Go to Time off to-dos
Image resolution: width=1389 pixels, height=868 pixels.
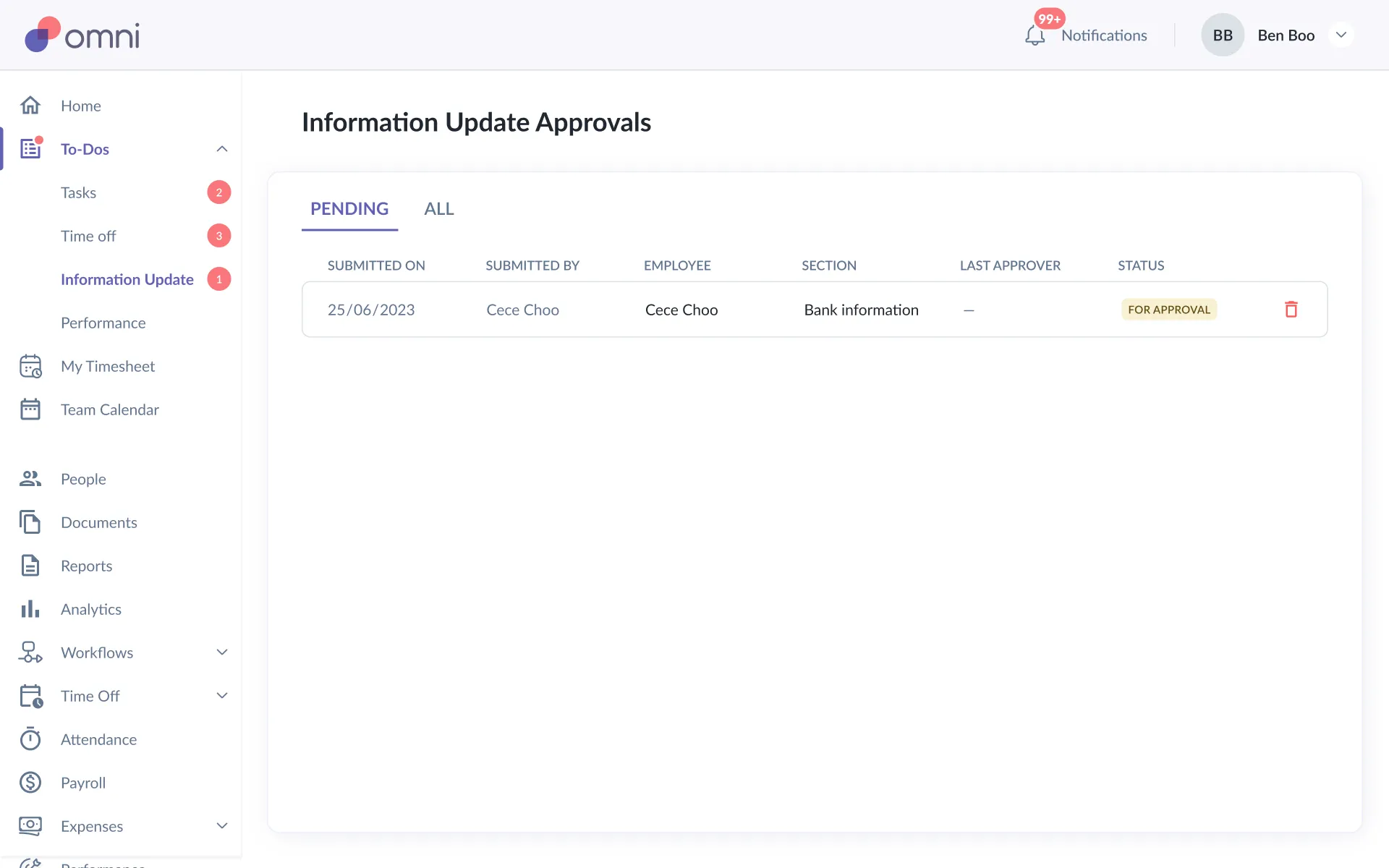pos(88,236)
